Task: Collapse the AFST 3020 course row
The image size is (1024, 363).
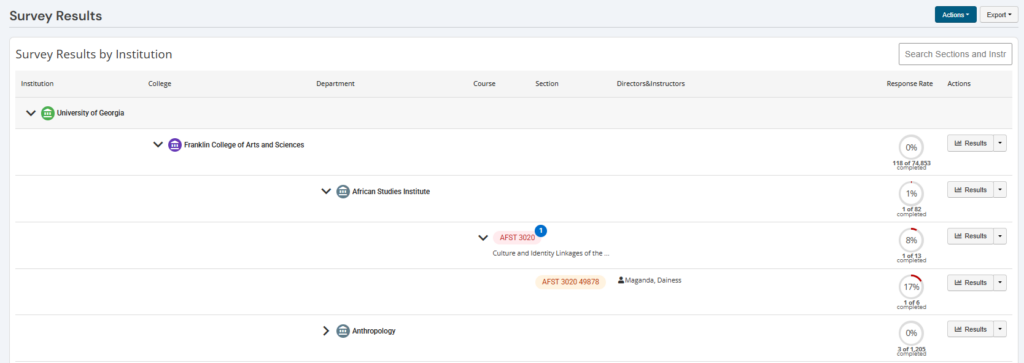Action: pos(483,238)
